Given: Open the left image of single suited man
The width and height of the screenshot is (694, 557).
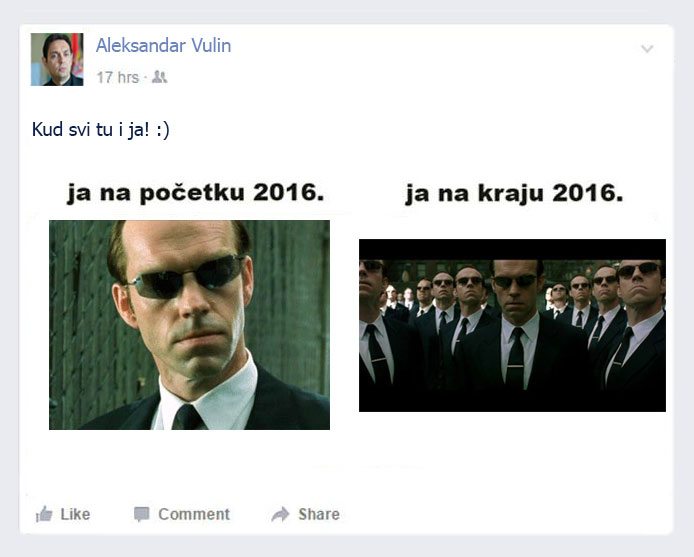Looking at the screenshot, I should point(189,325).
